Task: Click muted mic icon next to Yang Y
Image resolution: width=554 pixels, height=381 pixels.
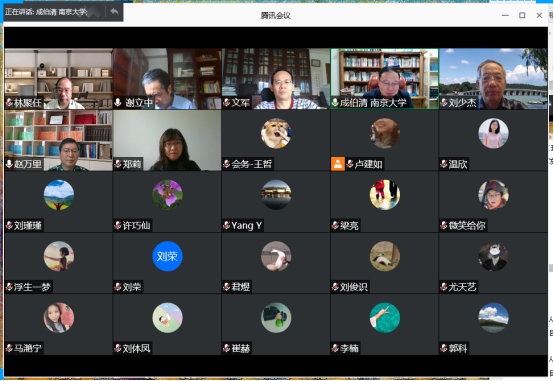Action: [227, 225]
